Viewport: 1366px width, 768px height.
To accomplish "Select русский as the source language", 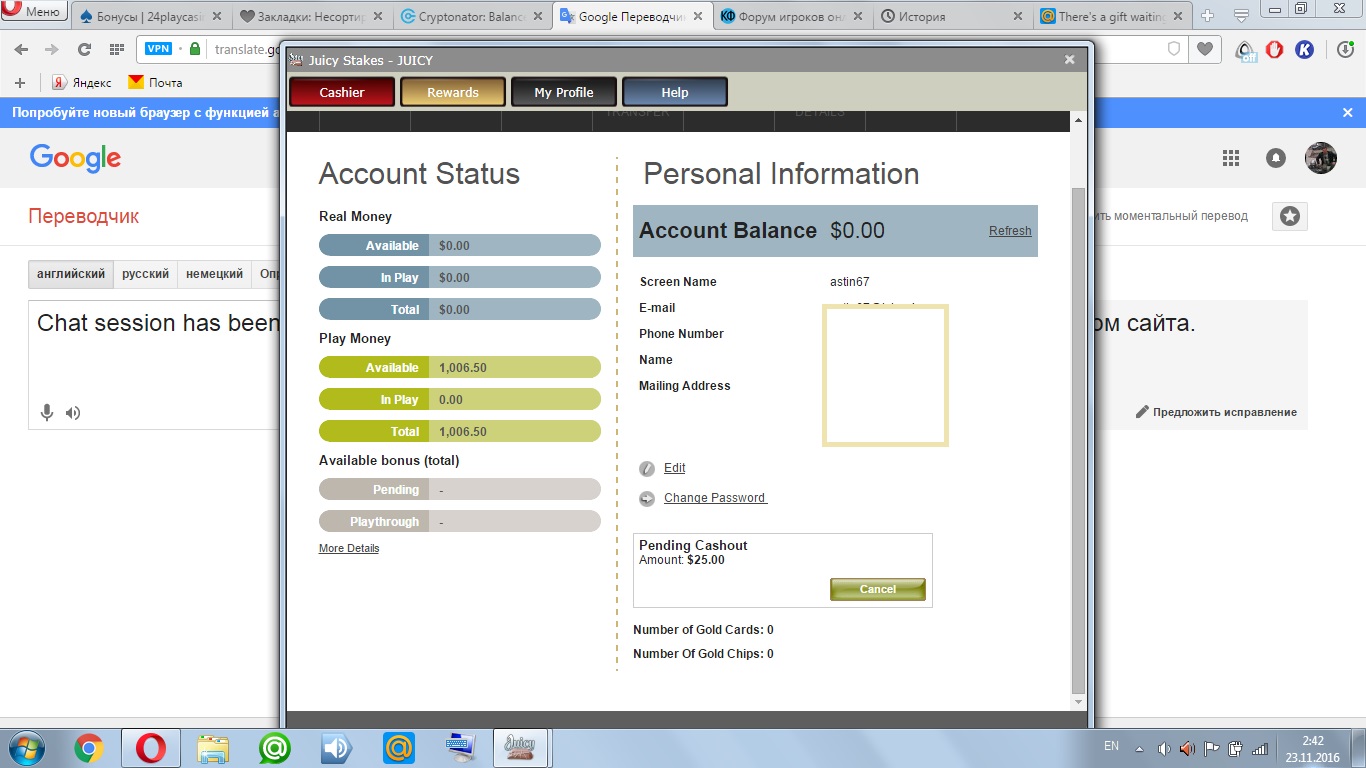I will click(x=145, y=274).
